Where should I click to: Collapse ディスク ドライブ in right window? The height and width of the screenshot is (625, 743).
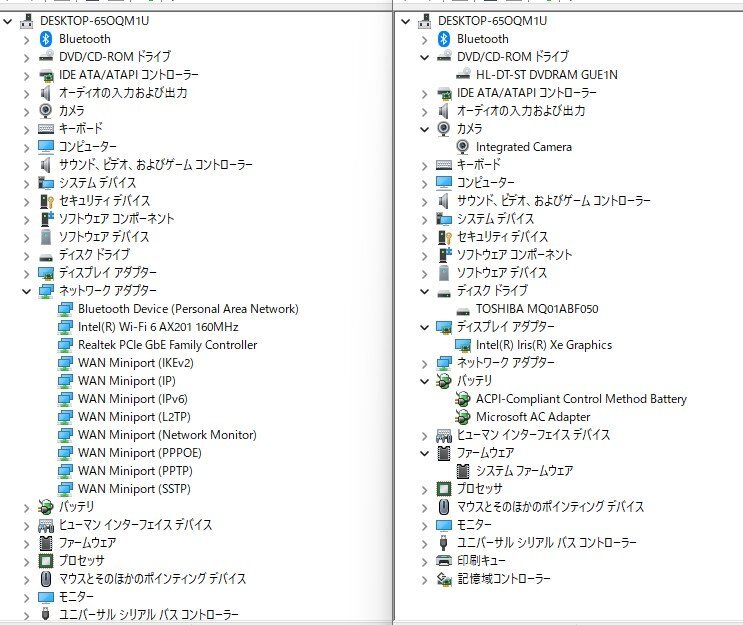tap(425, 291)
